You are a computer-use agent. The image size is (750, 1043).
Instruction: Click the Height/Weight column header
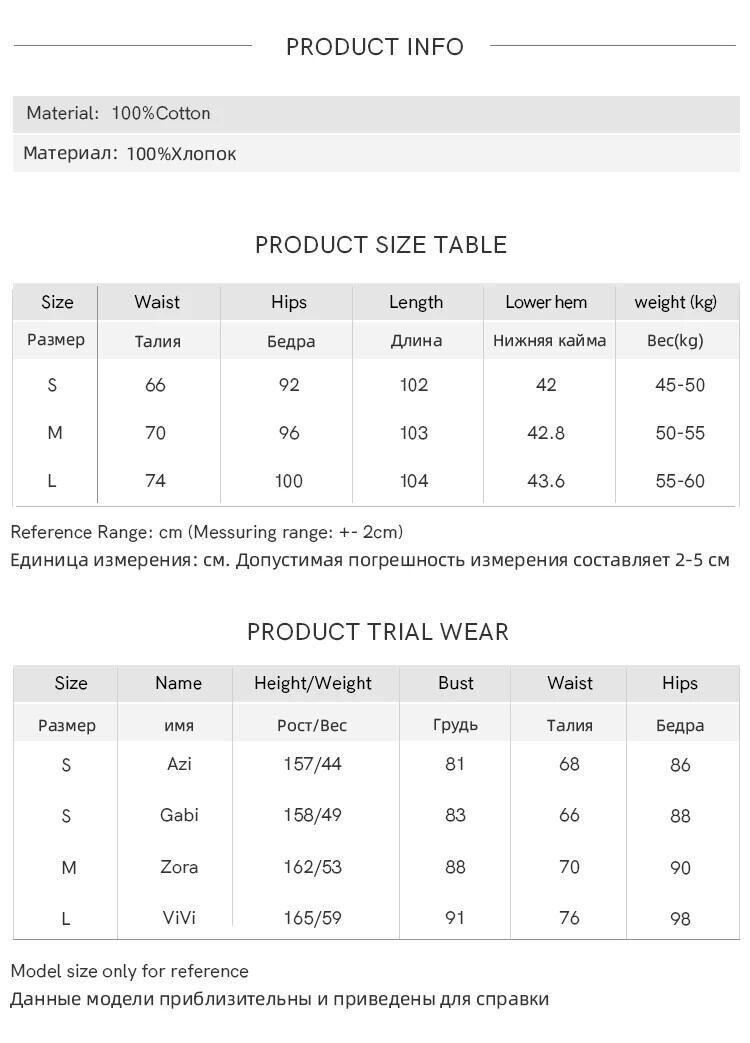click(313, 683)
